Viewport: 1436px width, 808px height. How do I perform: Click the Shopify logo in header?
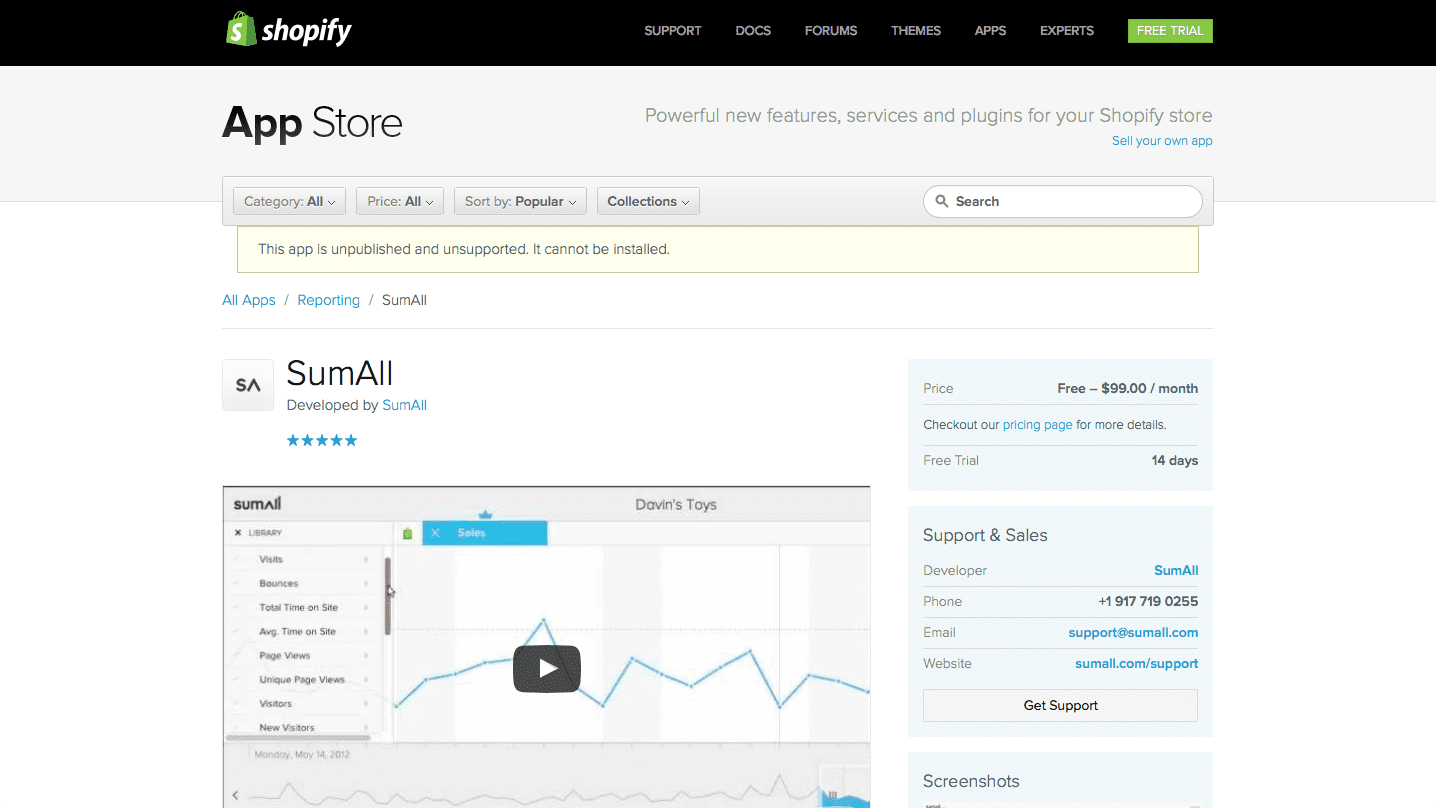(x=288, y=30)
